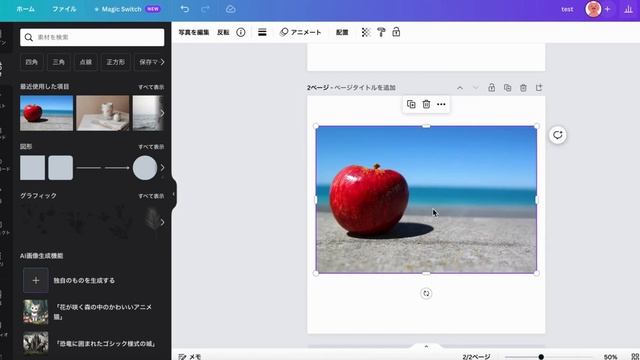
Task: Click the plus icon next to the avatar
Action: pyautogui.click(x=607, y=9)
